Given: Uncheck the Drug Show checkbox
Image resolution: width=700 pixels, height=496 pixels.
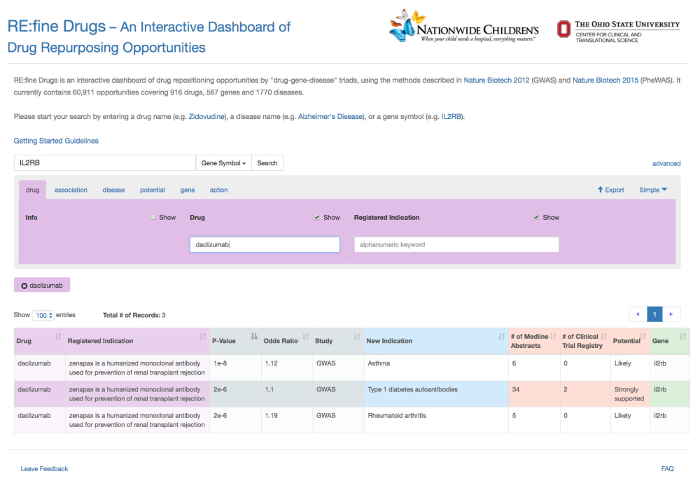Looking at the screenshot, I should 317,217.
